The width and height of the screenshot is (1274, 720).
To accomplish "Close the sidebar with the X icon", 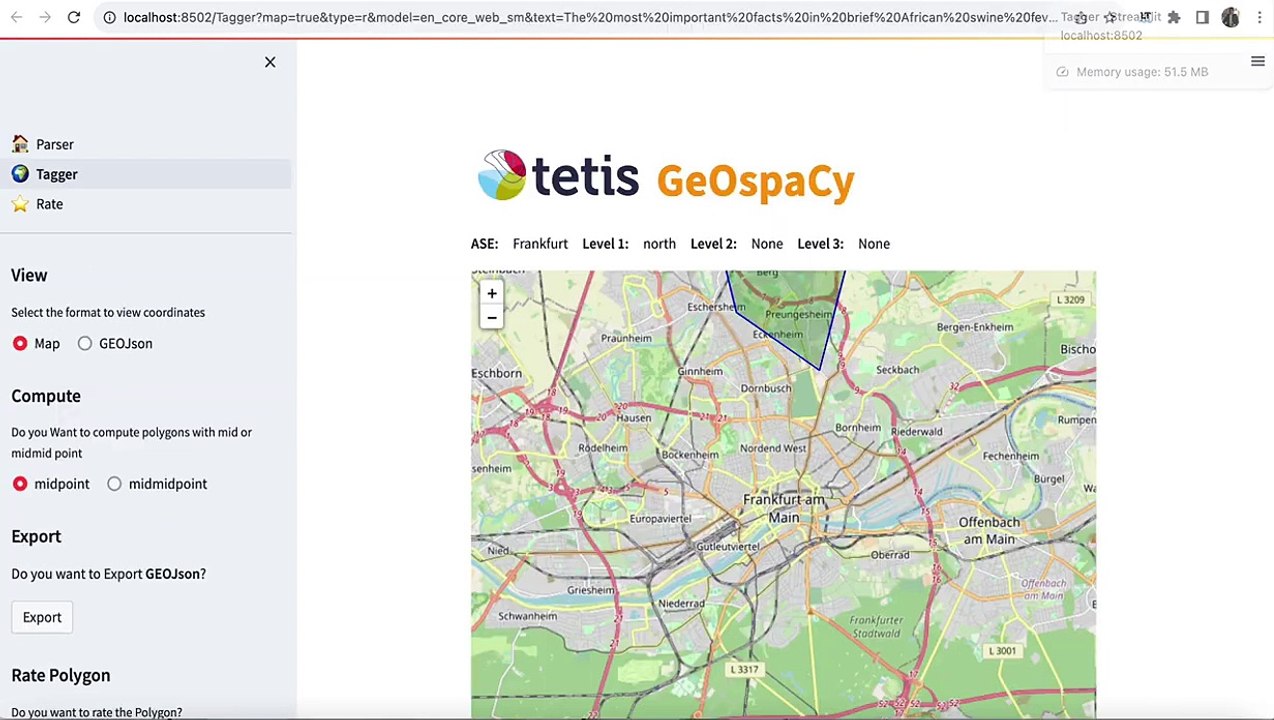I will pyautogui.click(x=270, y=62).
